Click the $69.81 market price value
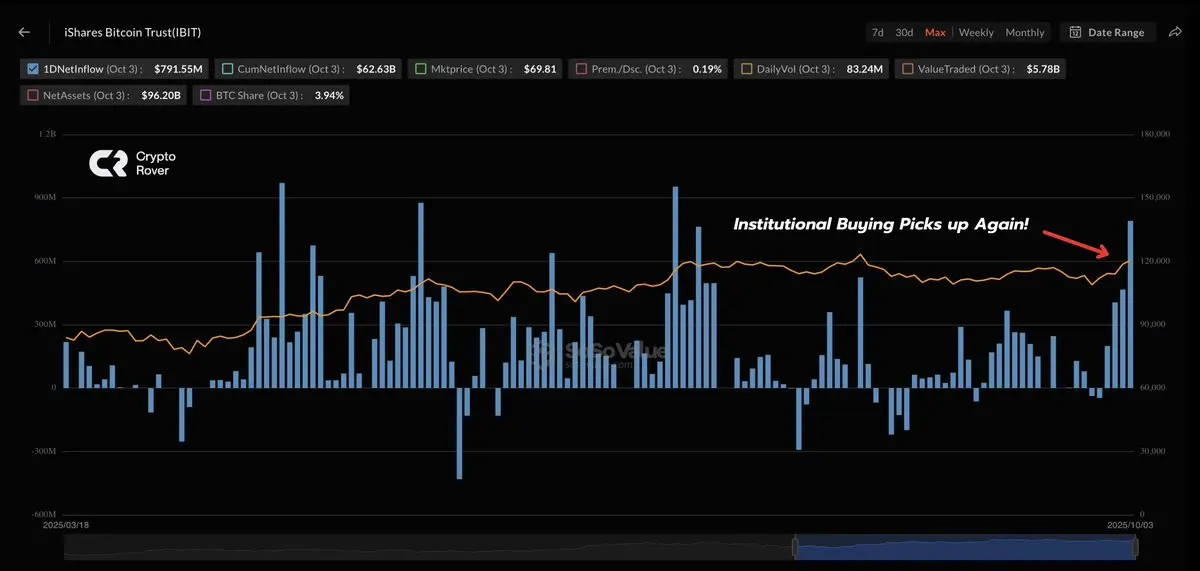Image resolution: width=1200 pixels, height=571 pixels. pyautogui.click(x=540, y=69)
